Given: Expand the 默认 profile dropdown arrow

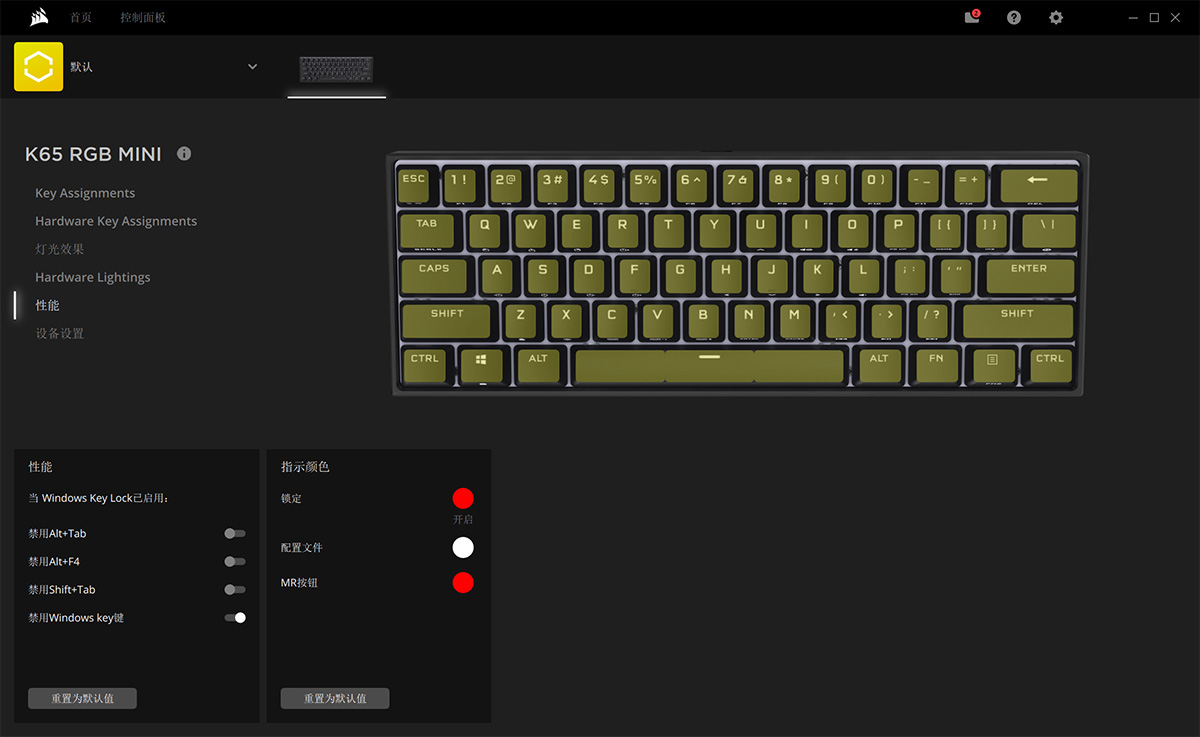Looking at the screenshot, I should tap(252, 67).
